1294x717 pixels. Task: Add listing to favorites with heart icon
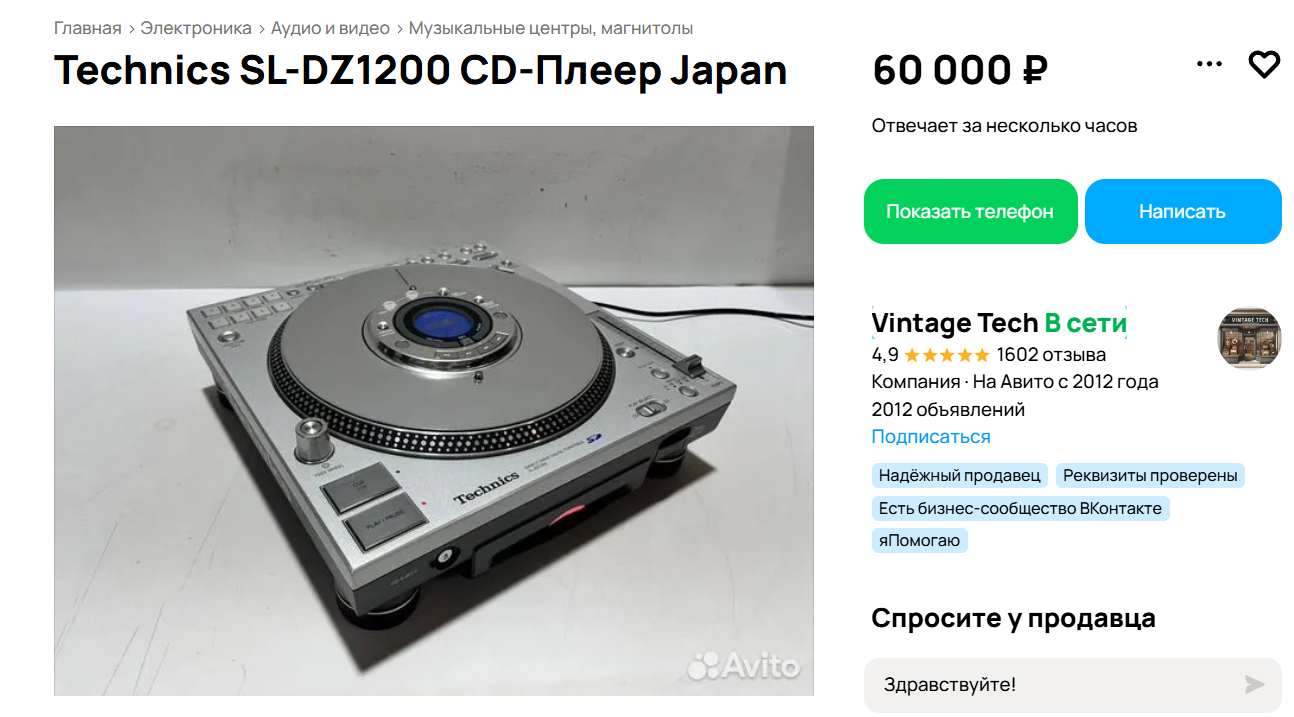click(1264, 65)
